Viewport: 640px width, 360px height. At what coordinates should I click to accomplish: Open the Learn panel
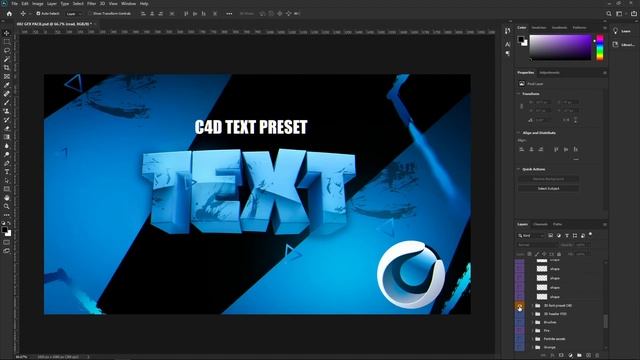[x=622, y=31]
